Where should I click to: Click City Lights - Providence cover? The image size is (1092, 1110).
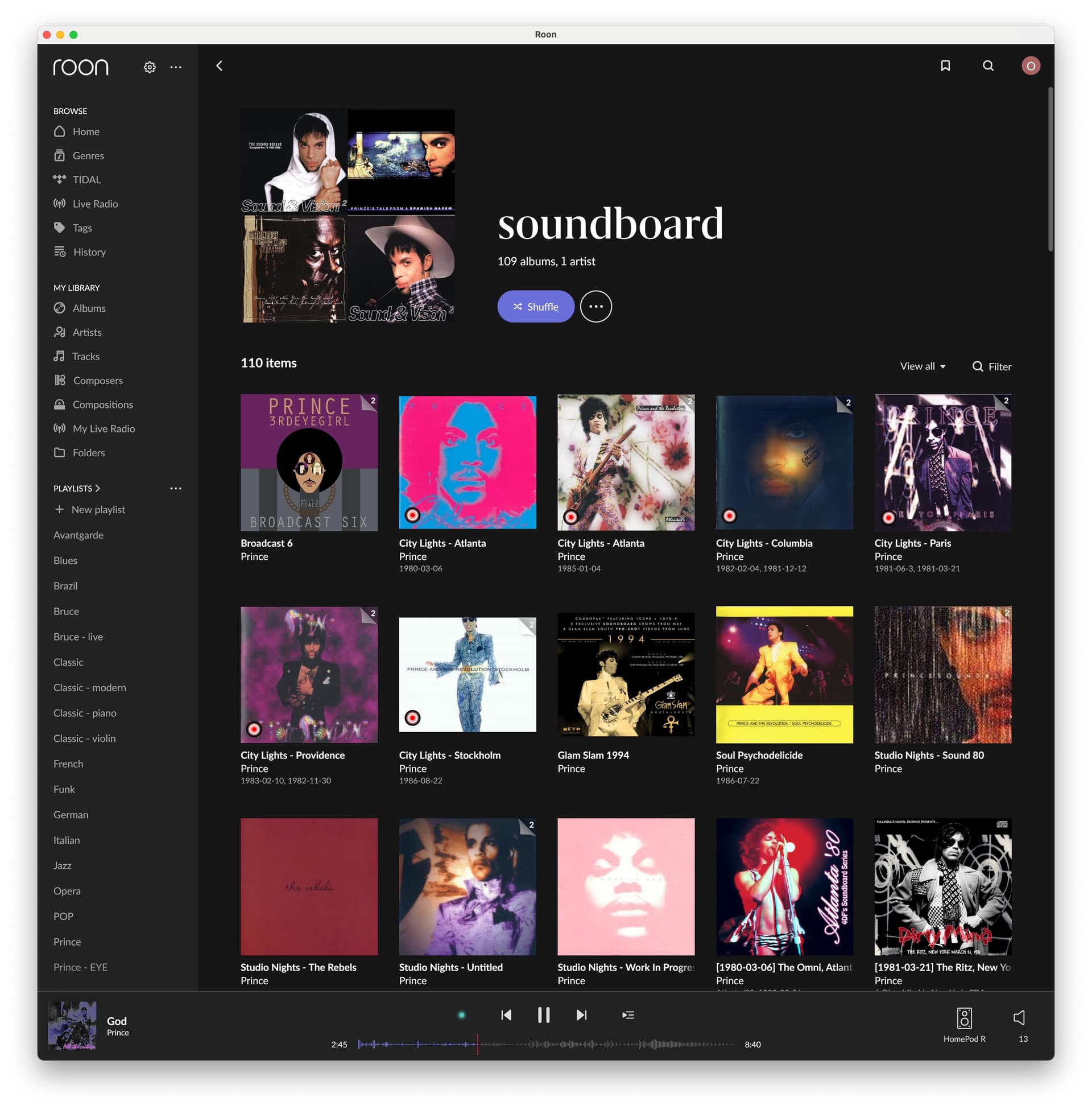[x=309, y=675]
